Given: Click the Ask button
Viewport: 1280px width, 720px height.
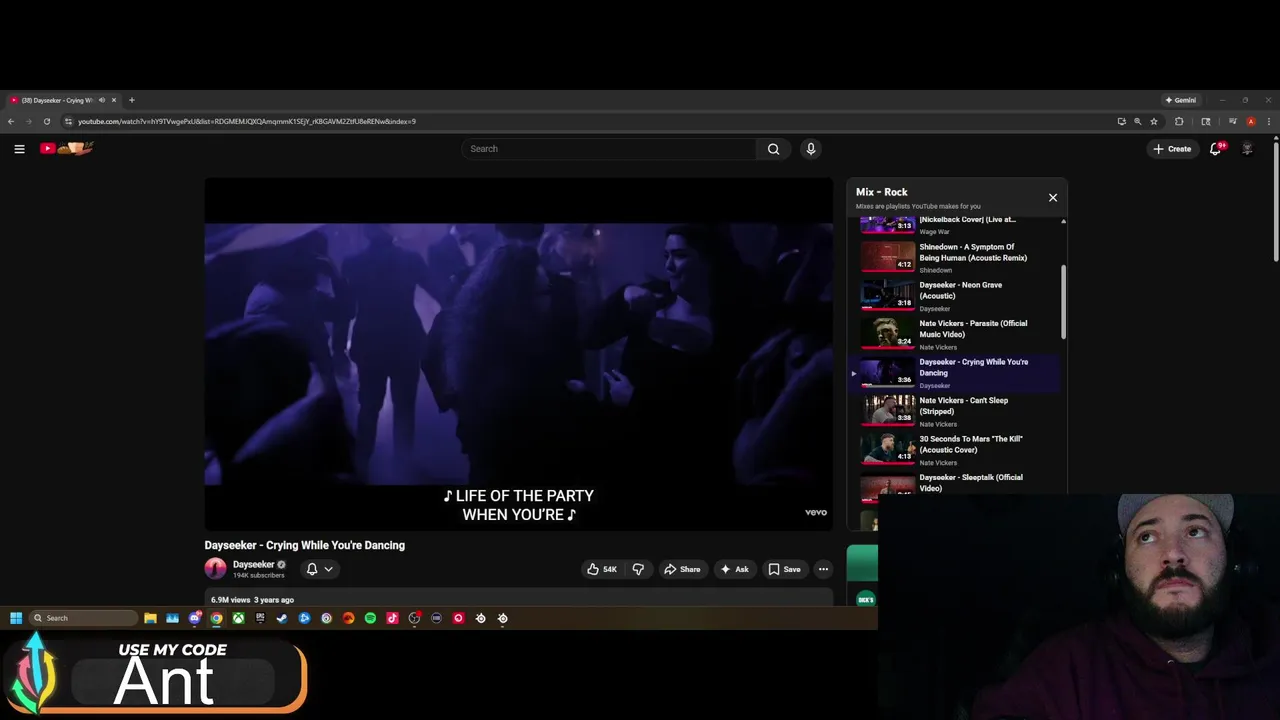Looking at the screenshot, I should [x=734, y=569].
